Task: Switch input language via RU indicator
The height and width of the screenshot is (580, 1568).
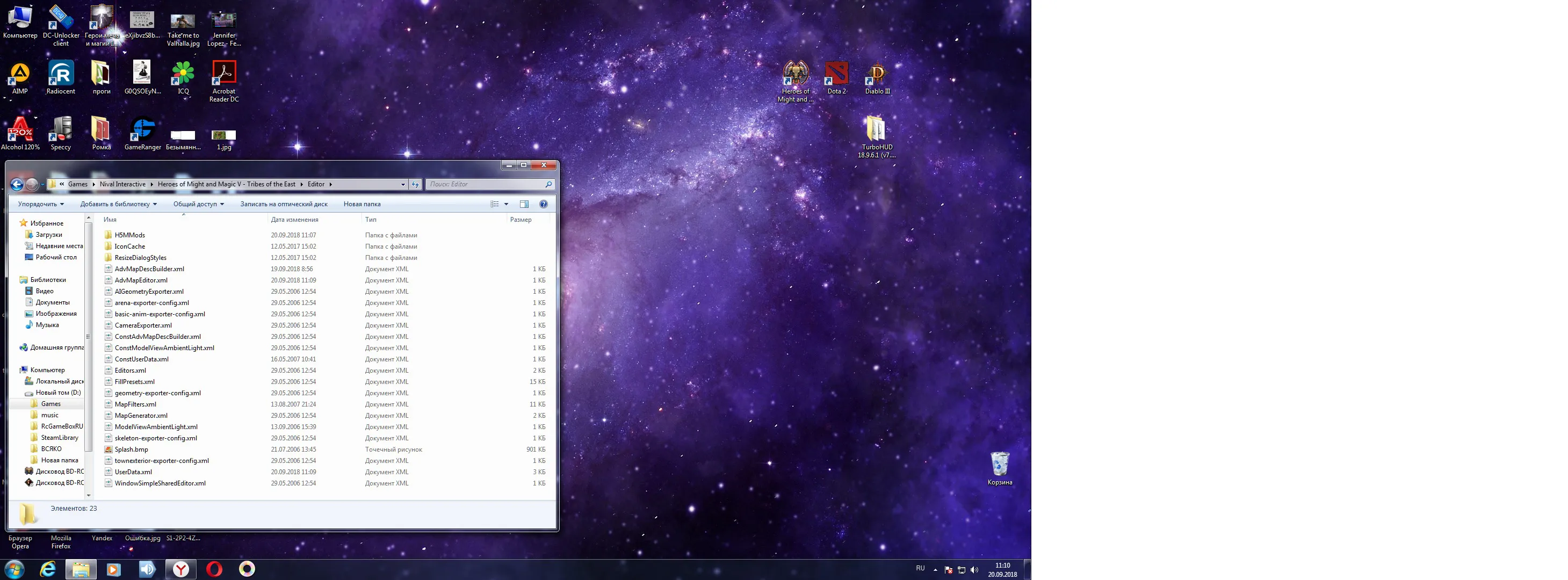Action: point(920,568)
